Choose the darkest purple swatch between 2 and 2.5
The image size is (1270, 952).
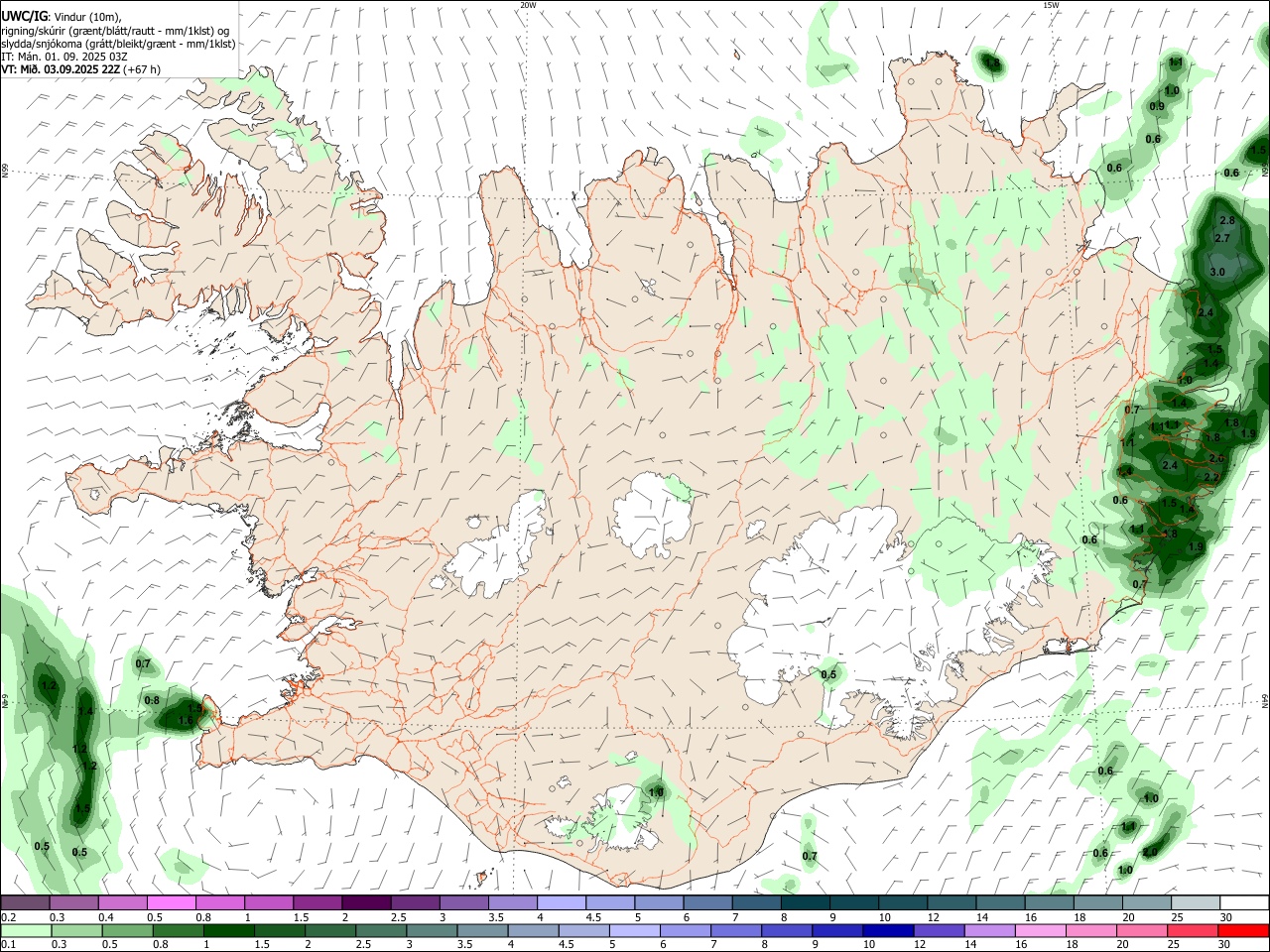click(365, 902)
